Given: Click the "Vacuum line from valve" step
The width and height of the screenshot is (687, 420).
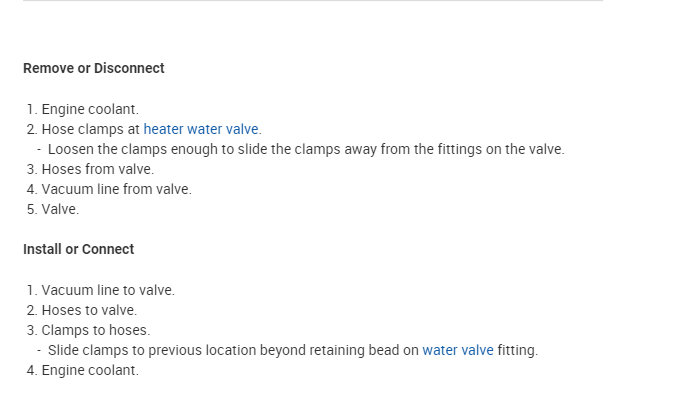Looking at the screenshot, I should (x=116, y=189).
